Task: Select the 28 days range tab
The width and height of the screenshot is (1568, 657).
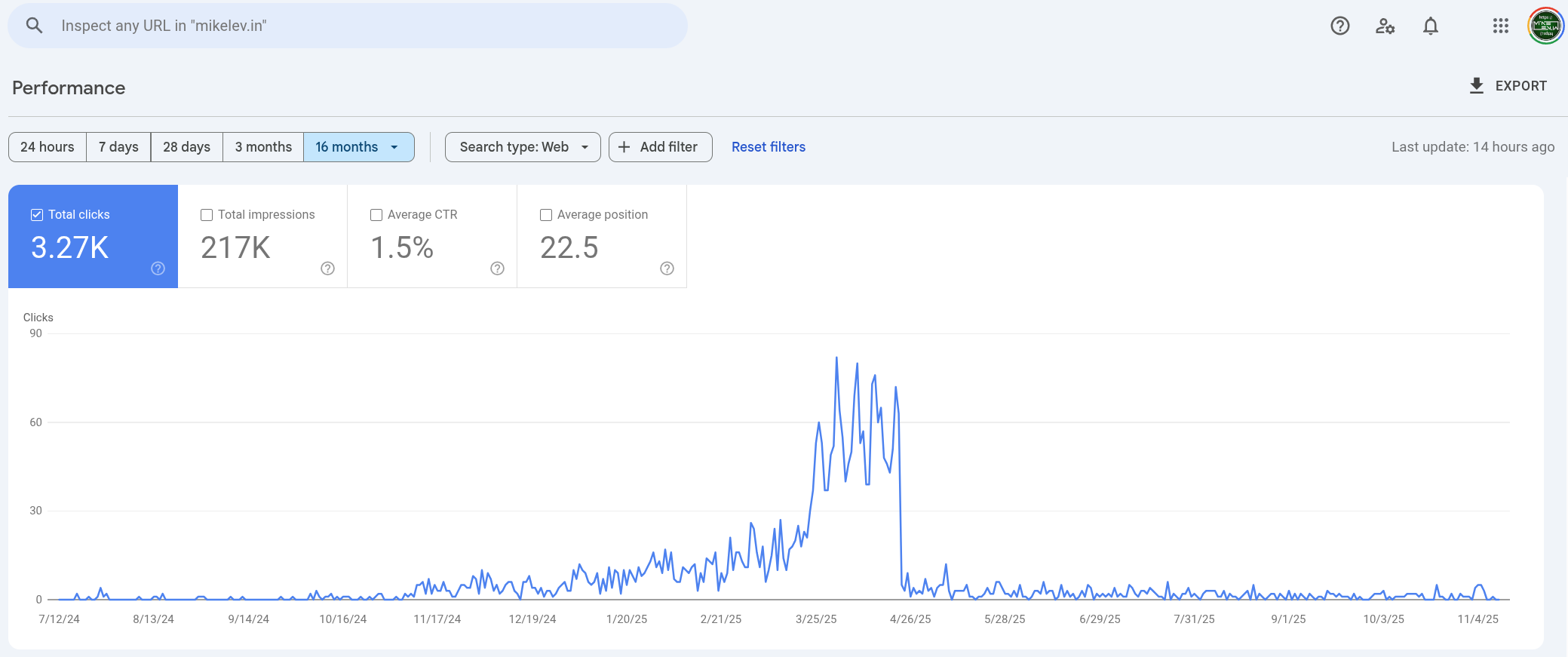Action: pyautogui.click(x=187, y=147)
